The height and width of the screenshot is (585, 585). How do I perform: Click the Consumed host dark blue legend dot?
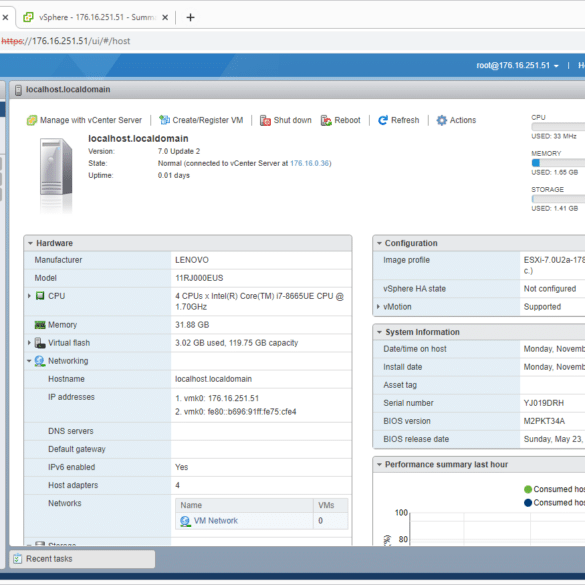(x=528, y=503)
